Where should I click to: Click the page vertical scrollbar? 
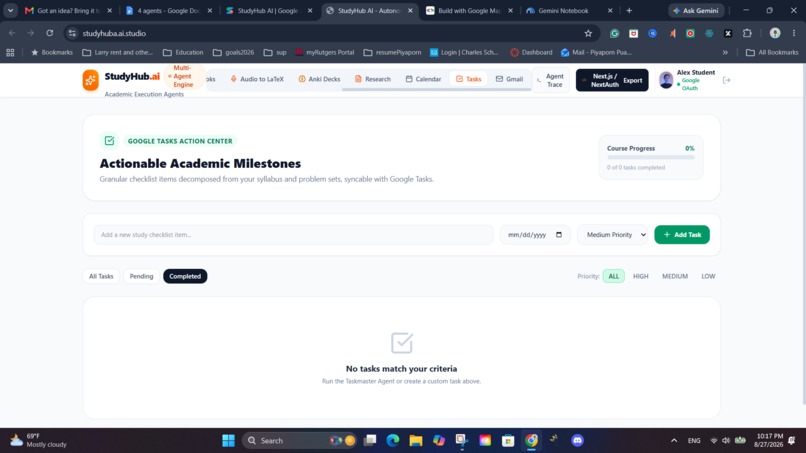point(803,234)
